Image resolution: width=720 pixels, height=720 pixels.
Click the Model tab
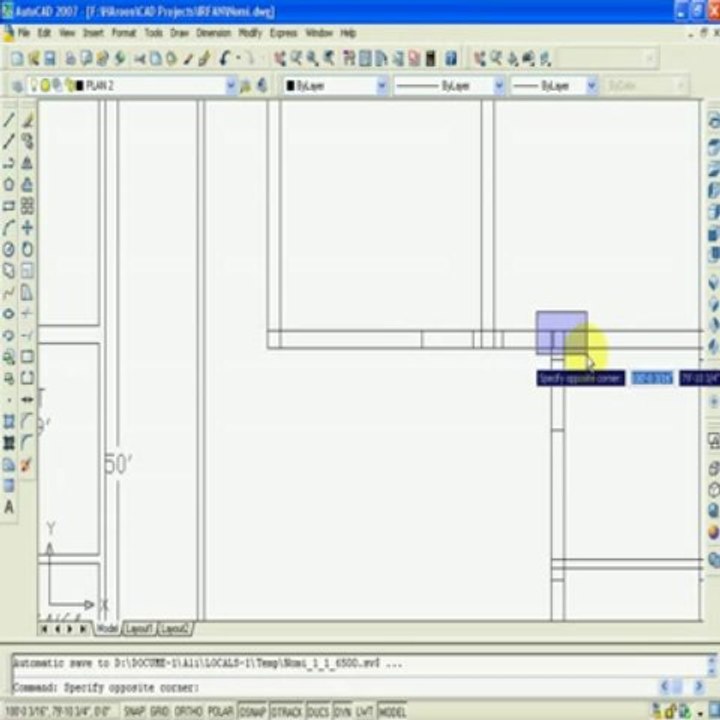click(x=107, y=628)
